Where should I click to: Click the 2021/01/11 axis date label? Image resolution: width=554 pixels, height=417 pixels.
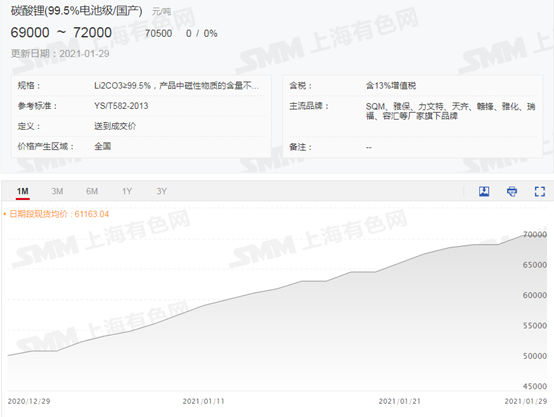point(204,401)
